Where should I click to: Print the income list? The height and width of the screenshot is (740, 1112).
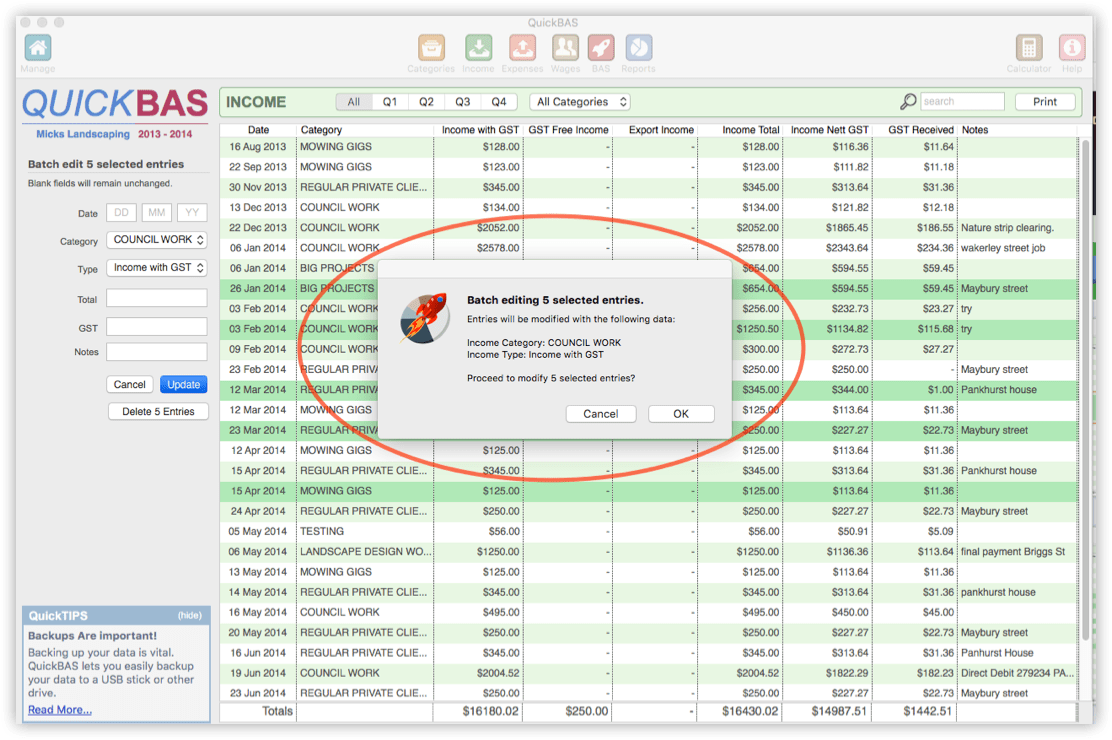coord(1044,101)
